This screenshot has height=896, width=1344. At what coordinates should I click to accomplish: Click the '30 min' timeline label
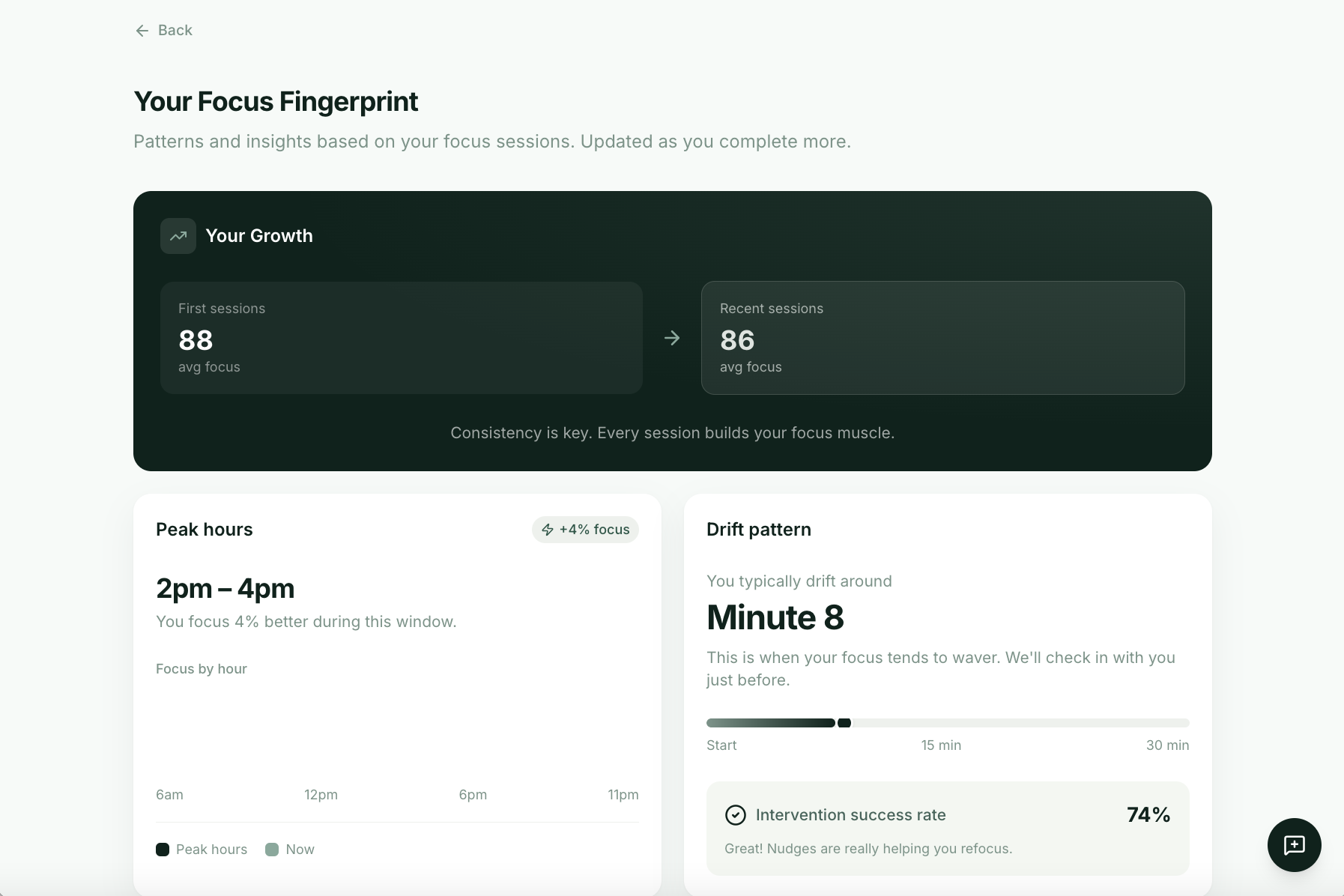coord(1168,745)
